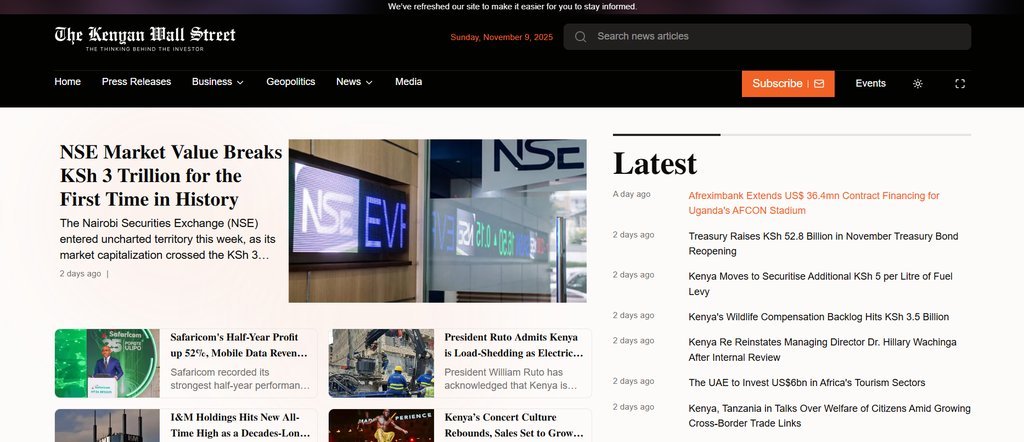Open Kenya Re Reinstates Managing Director article
This screenshot has height=442, width=1024.
(x=822, y=350)
